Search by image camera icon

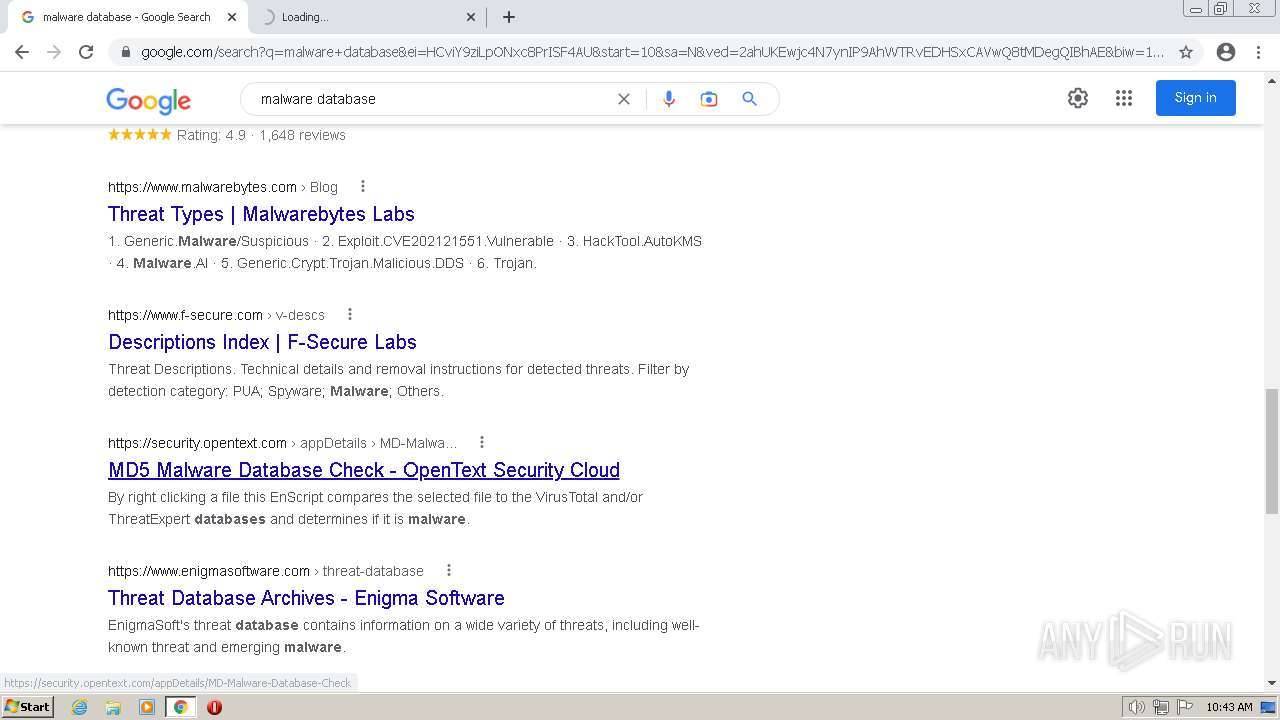click(x=709, y=99)
